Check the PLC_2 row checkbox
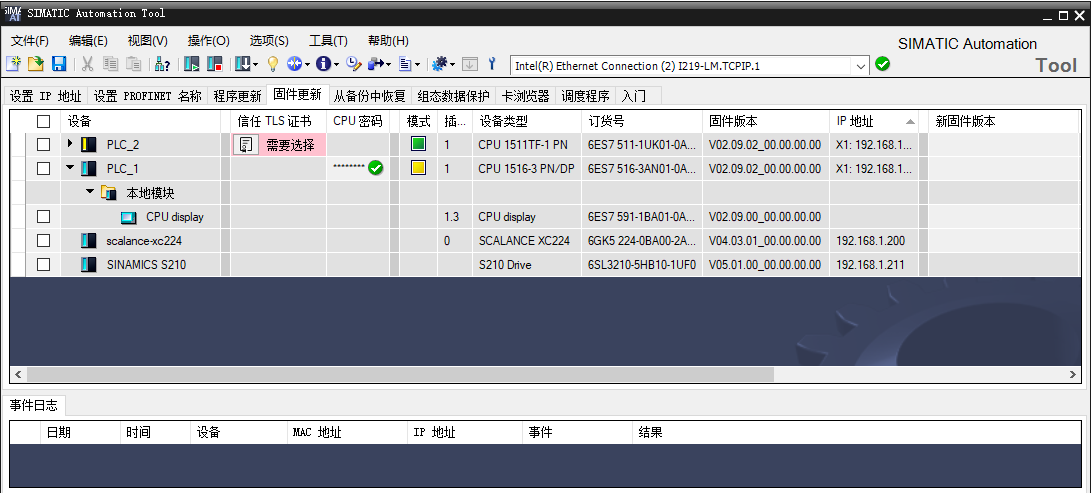The height and width of the screenshot is (493, 1091). coord(44,144)
